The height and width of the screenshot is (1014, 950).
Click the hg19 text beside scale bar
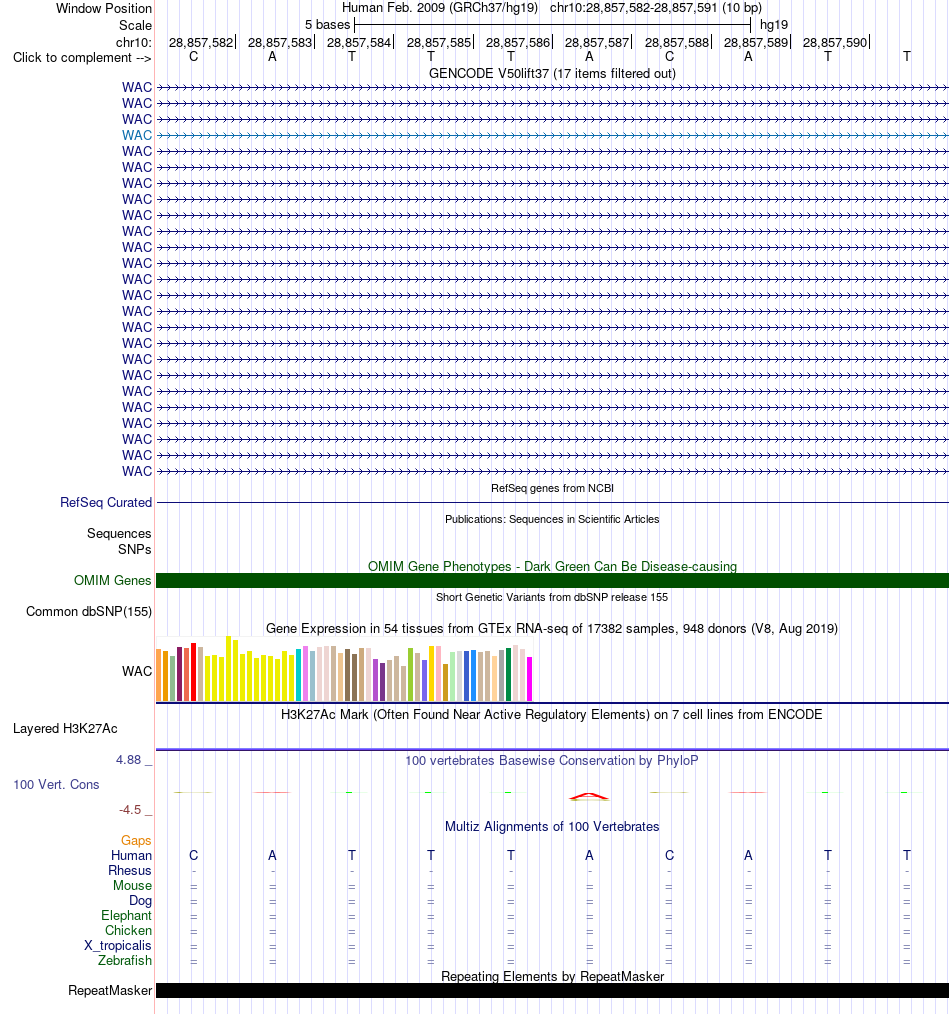pyautogui.click(x=774, y=25)
